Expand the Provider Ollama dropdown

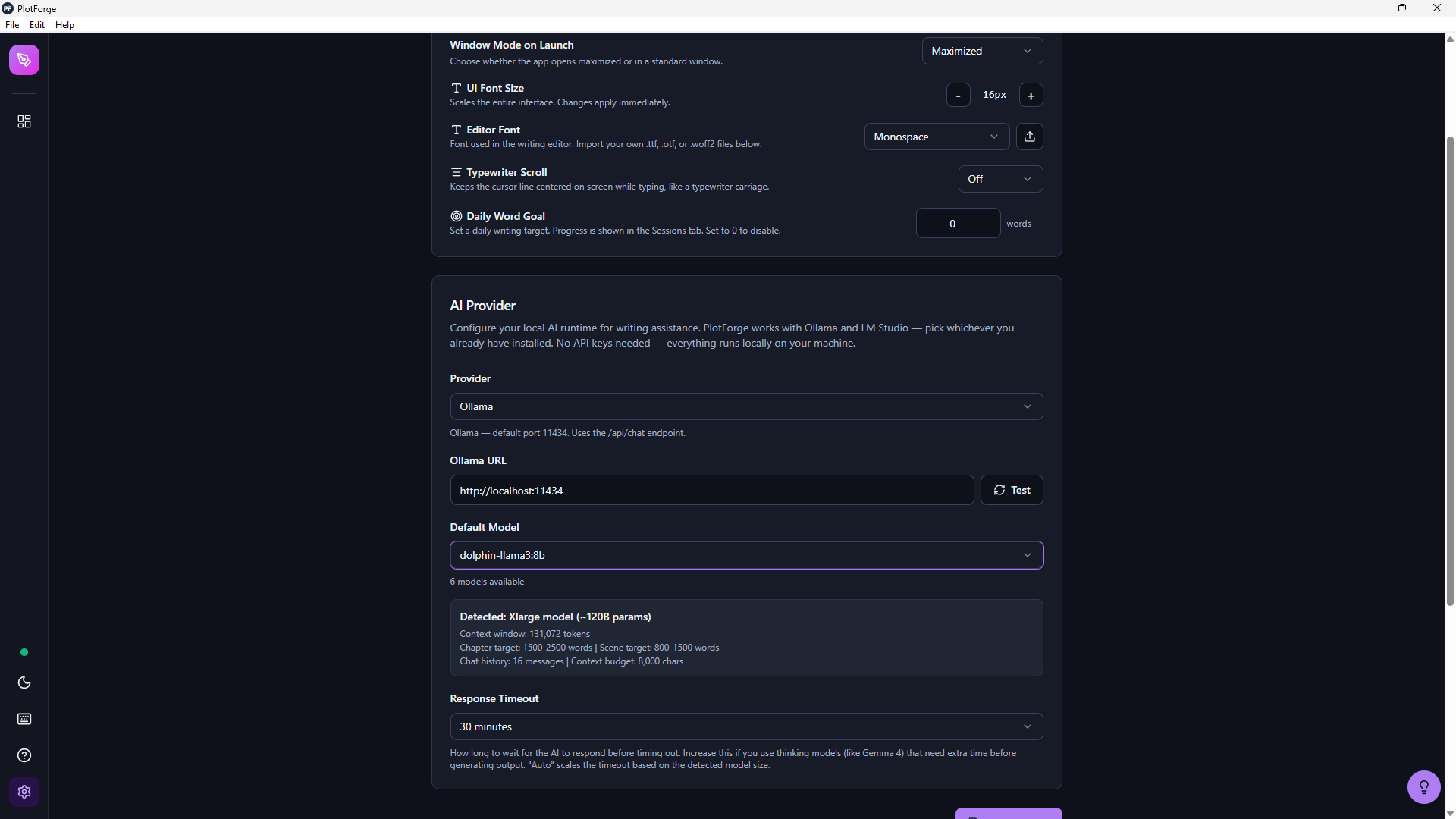pos(747,406)
